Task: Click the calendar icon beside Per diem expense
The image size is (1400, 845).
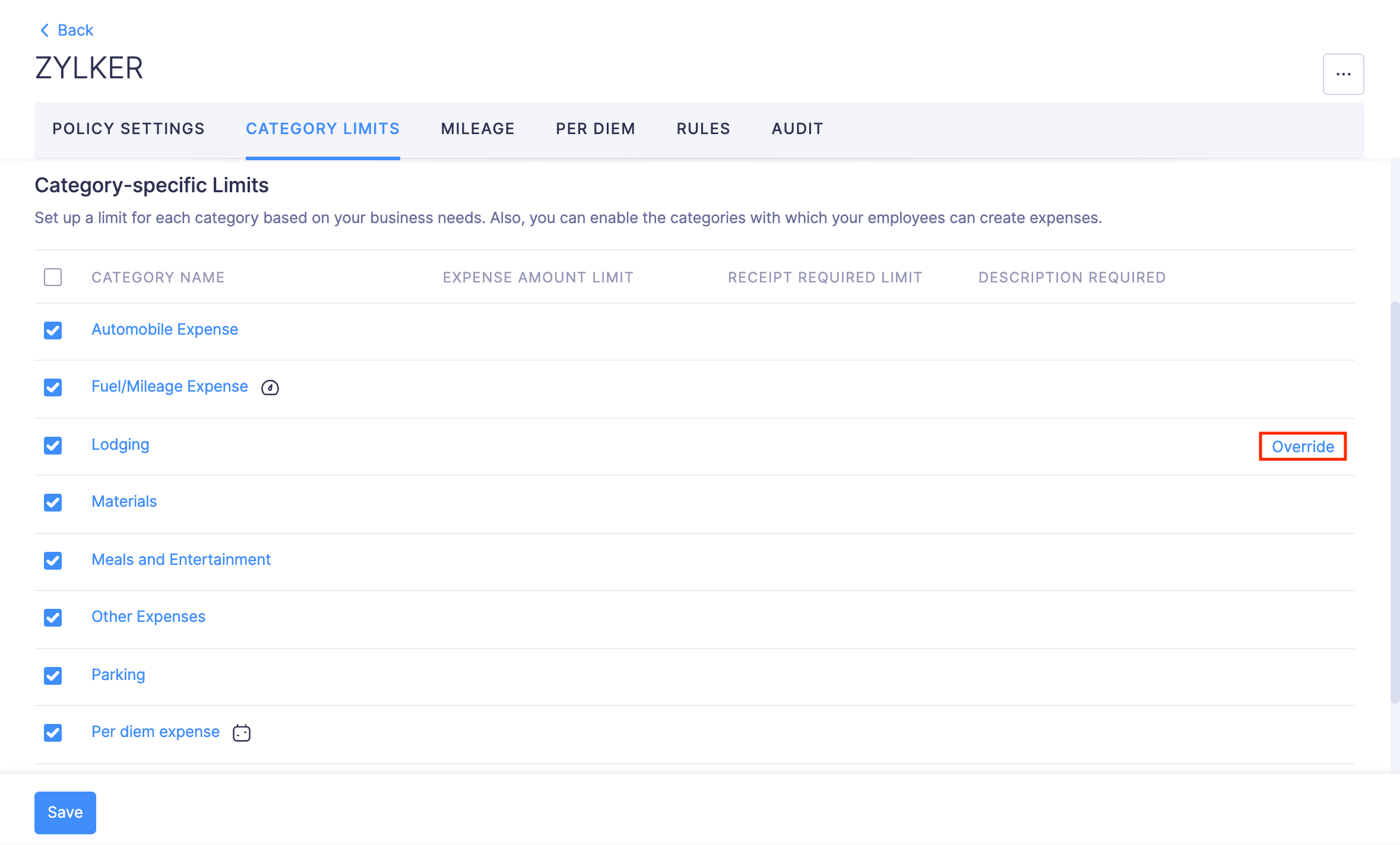Action: pyautogui.click(x=242, y=733)
